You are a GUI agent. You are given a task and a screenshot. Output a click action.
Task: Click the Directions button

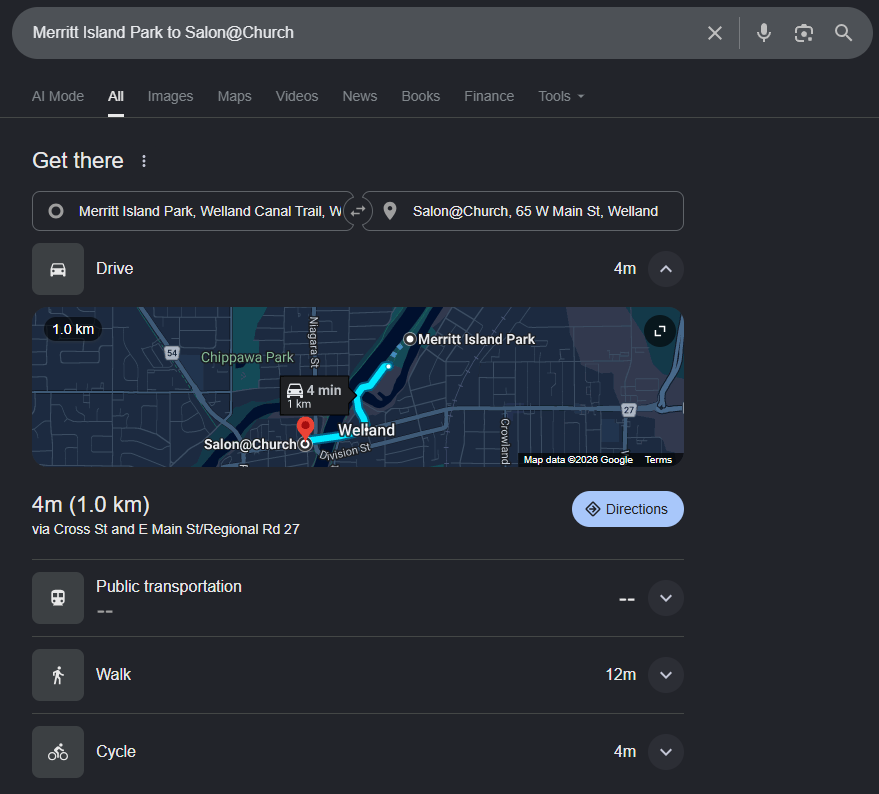627,509
